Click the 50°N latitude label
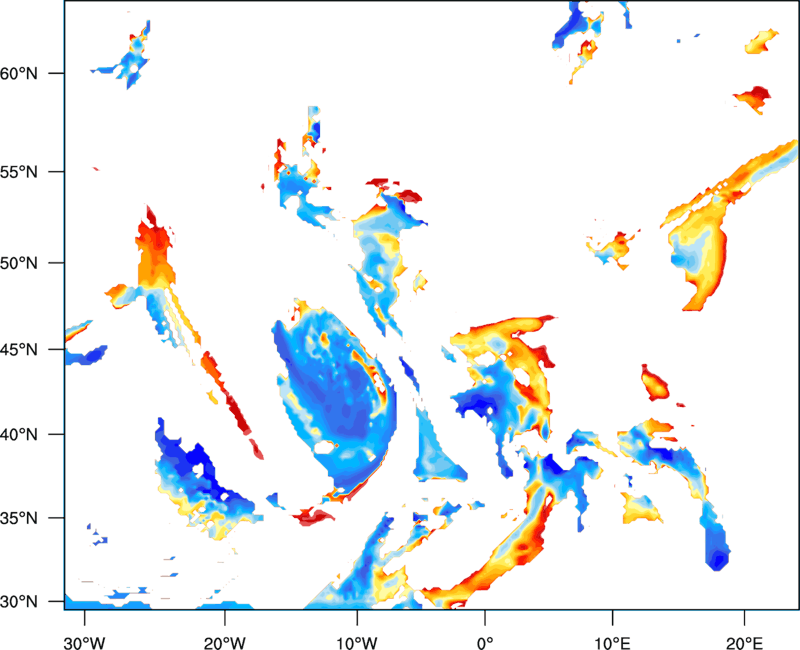The image size is (800, 650). click(x=19, y=263)
